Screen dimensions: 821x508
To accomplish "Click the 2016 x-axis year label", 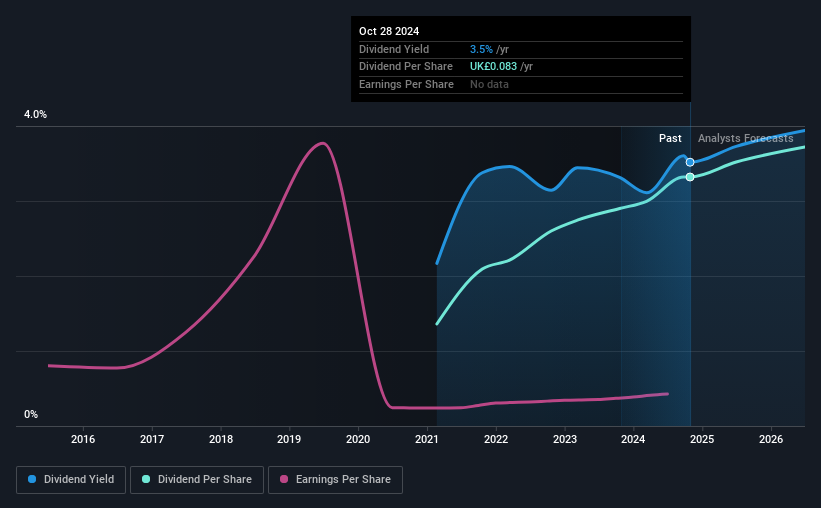I will point(83,439).
